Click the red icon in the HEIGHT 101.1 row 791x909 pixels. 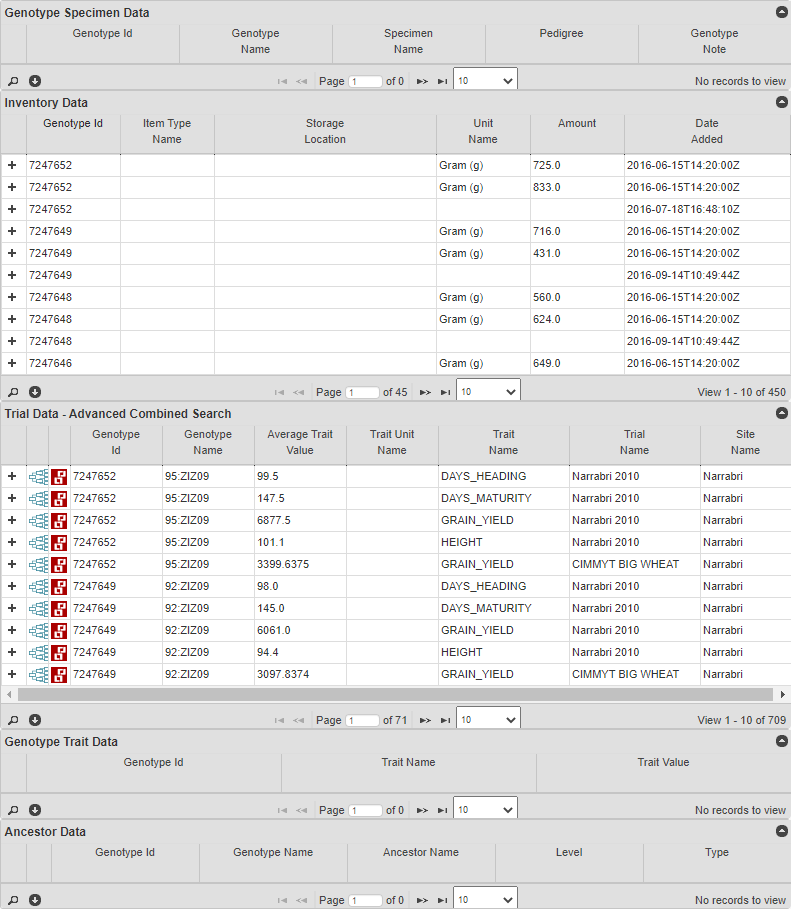click(60, 543)
